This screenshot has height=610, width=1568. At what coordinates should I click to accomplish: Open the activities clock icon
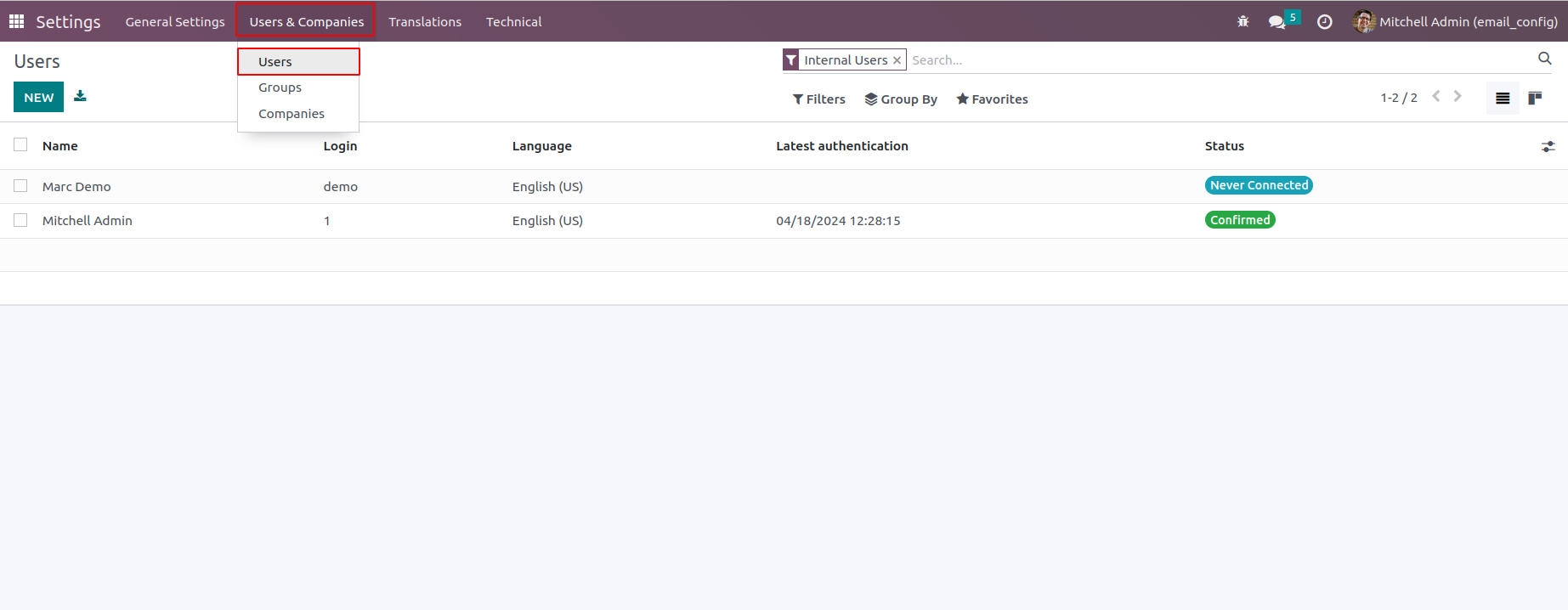point(1324,22)
